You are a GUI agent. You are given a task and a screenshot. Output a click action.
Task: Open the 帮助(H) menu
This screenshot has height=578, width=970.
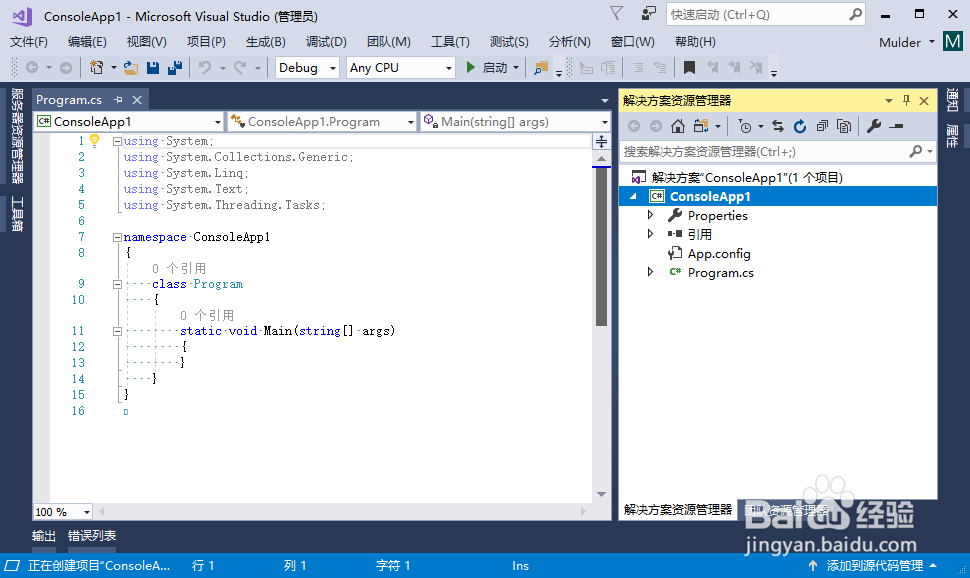point(695,41)
